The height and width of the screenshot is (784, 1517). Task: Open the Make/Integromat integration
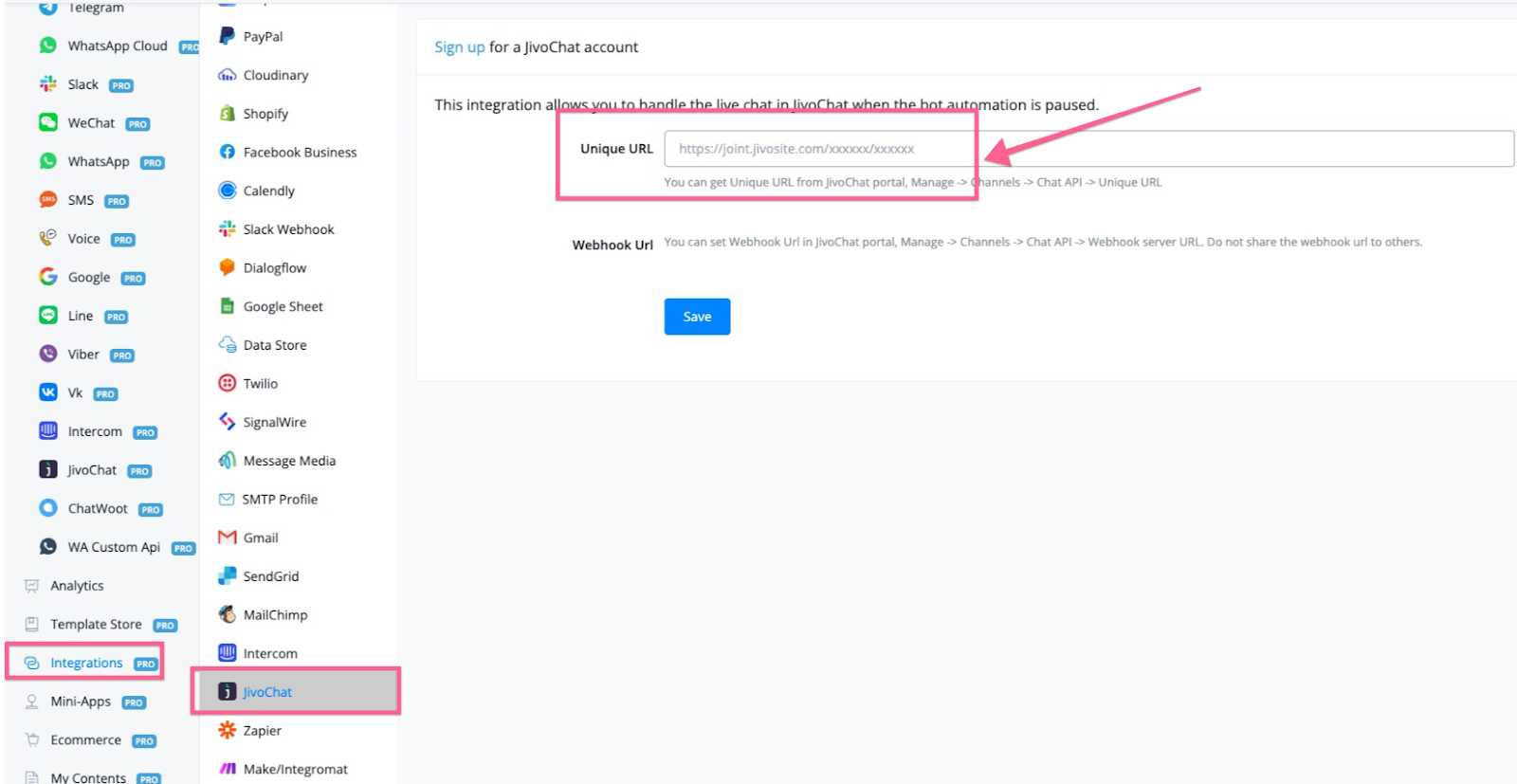(x=283, y=769)
